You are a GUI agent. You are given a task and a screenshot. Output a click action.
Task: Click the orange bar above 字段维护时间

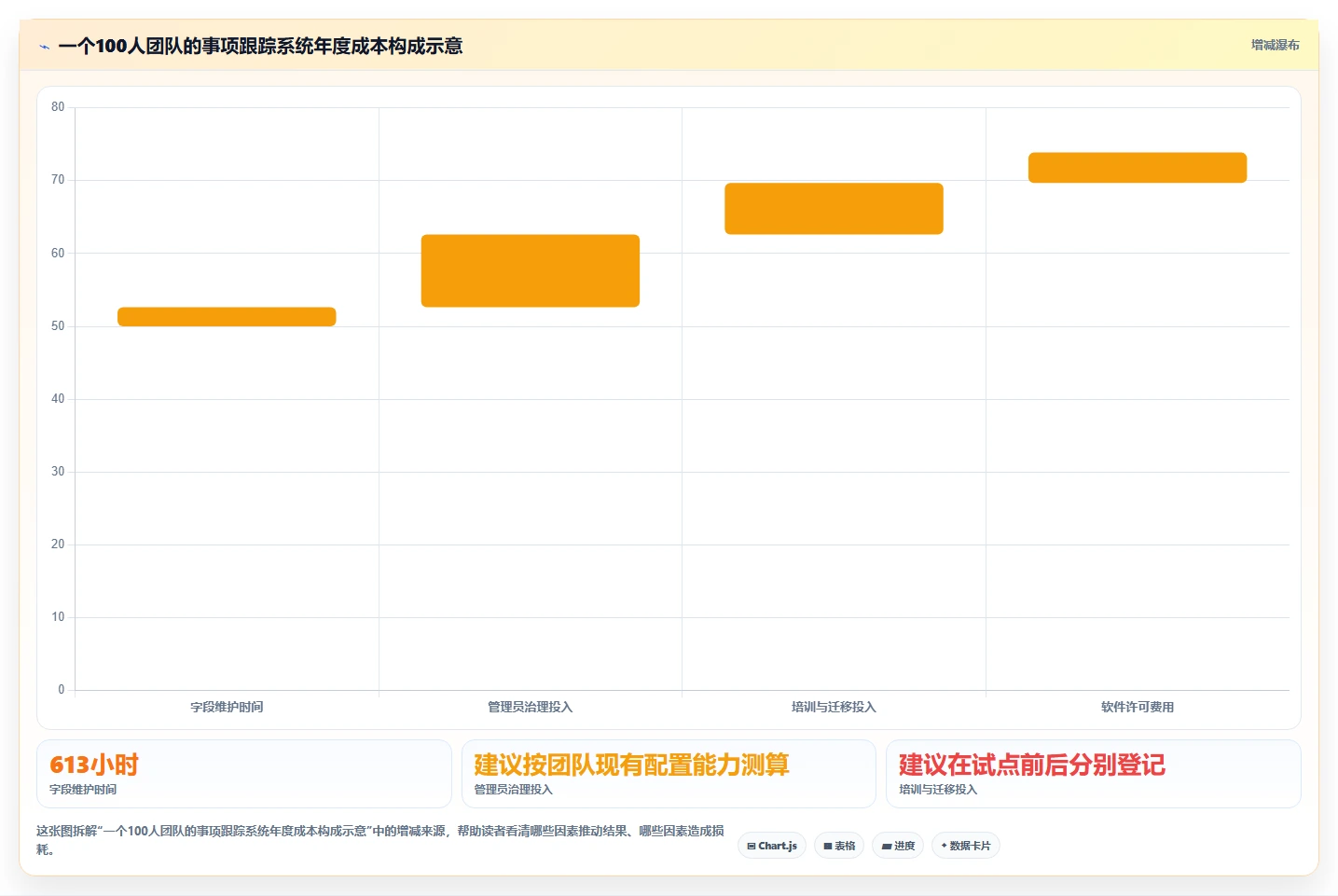(x=227, y=316)
